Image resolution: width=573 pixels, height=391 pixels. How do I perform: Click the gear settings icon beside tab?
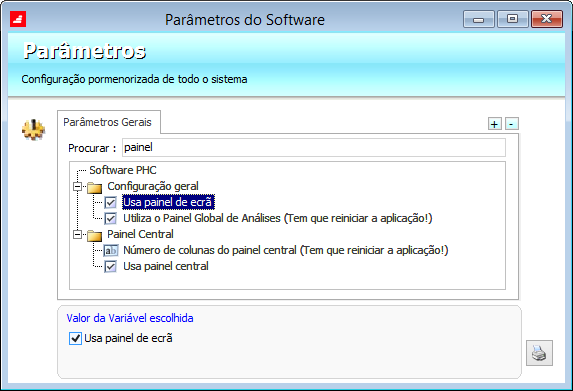(x=33, y=130)
